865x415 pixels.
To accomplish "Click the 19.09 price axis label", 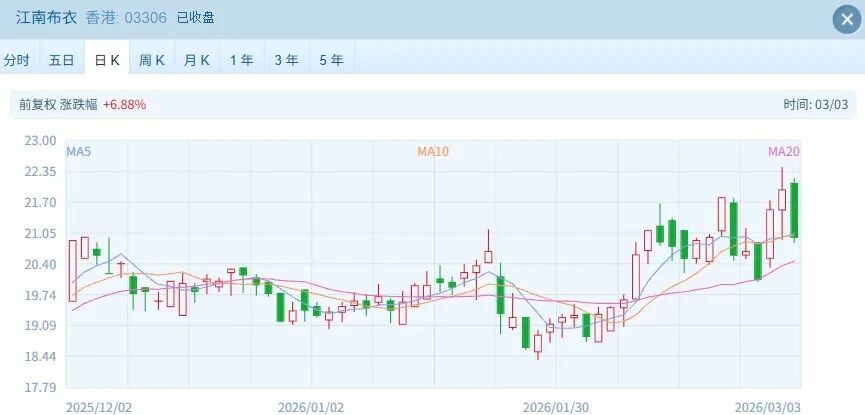I will (x=40, y=326).
